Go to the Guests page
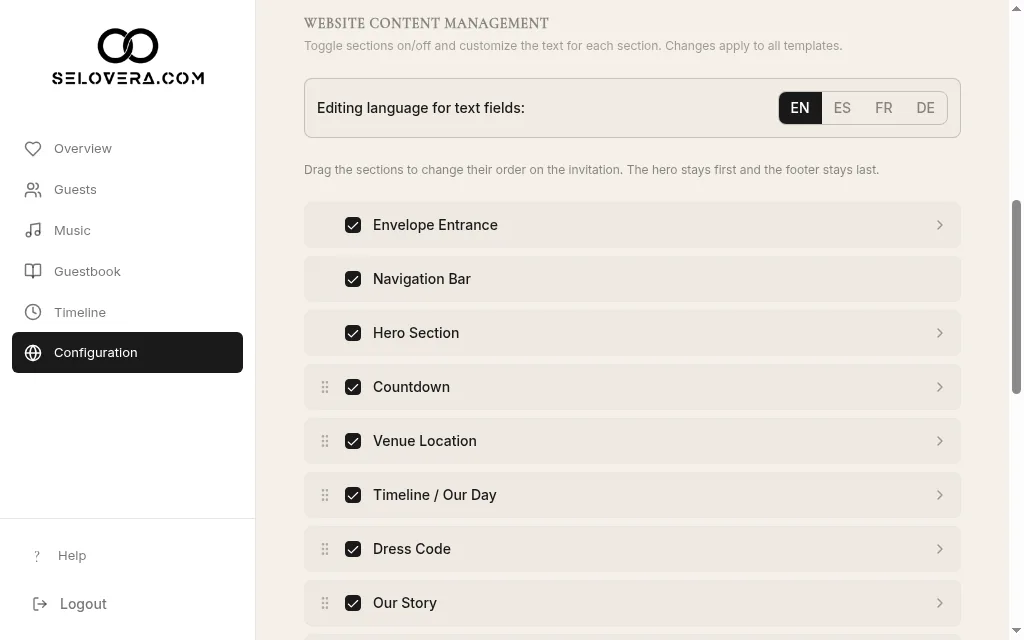The height and width of the screenshot is (640, 1024). (x=127, y=190)
